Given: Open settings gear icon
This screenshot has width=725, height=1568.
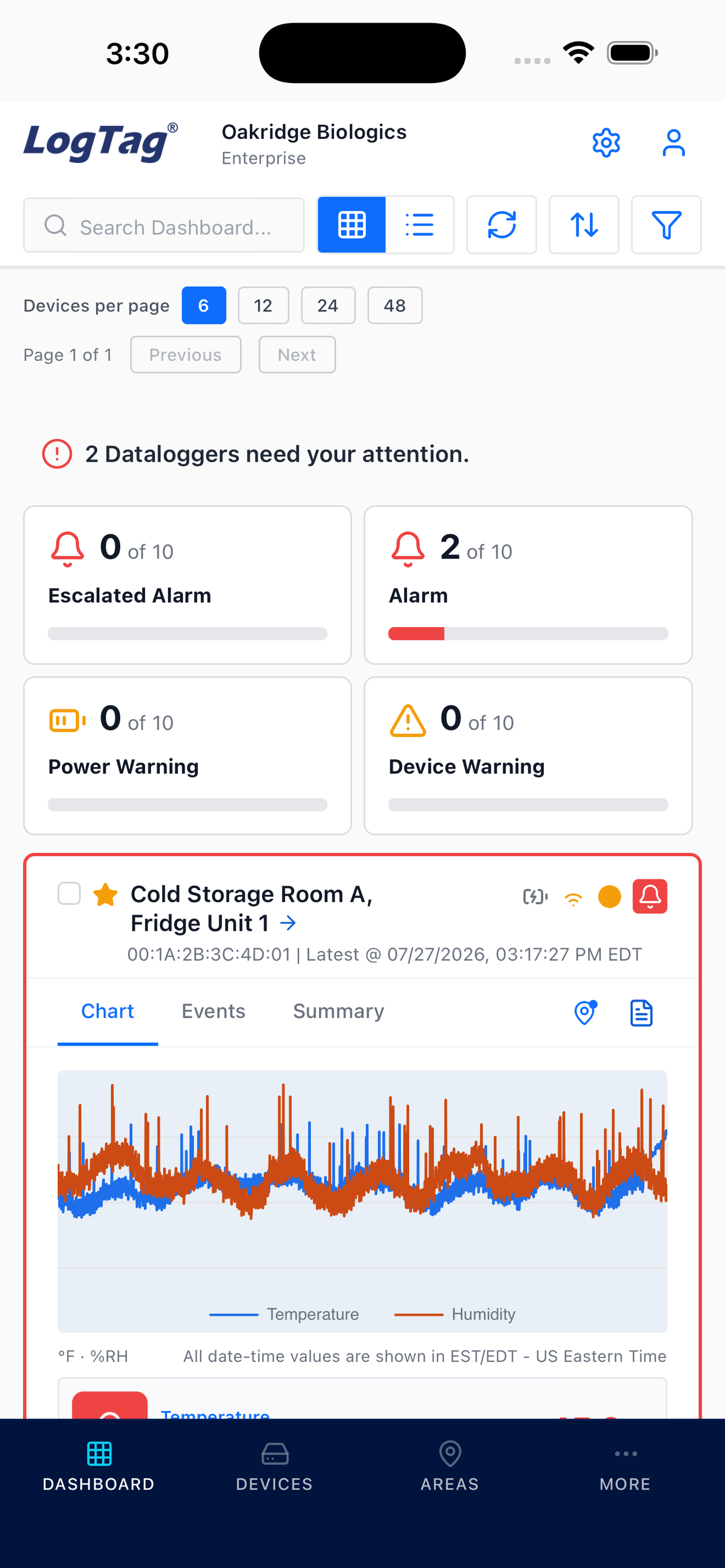Looking at the screenshot, I should click(x=606, y=143).
